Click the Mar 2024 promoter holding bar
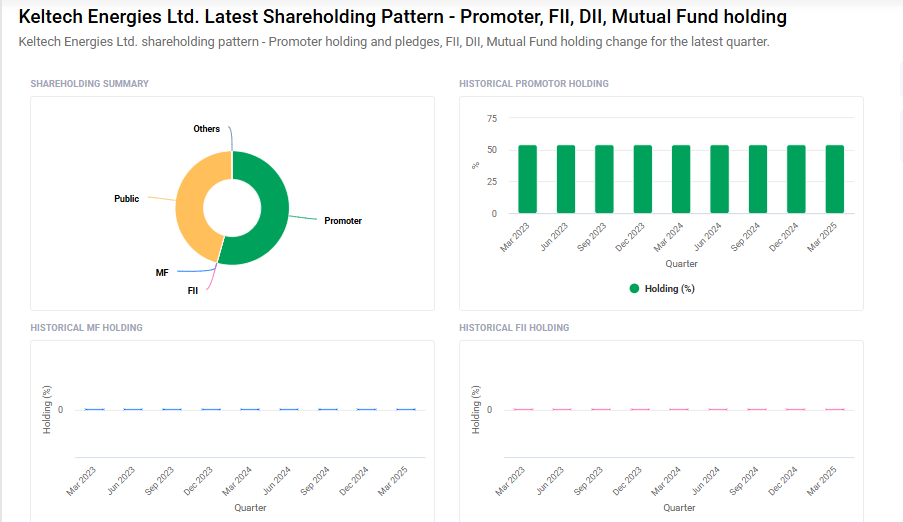The image size is (903, 522). click(x=681, y=179)
